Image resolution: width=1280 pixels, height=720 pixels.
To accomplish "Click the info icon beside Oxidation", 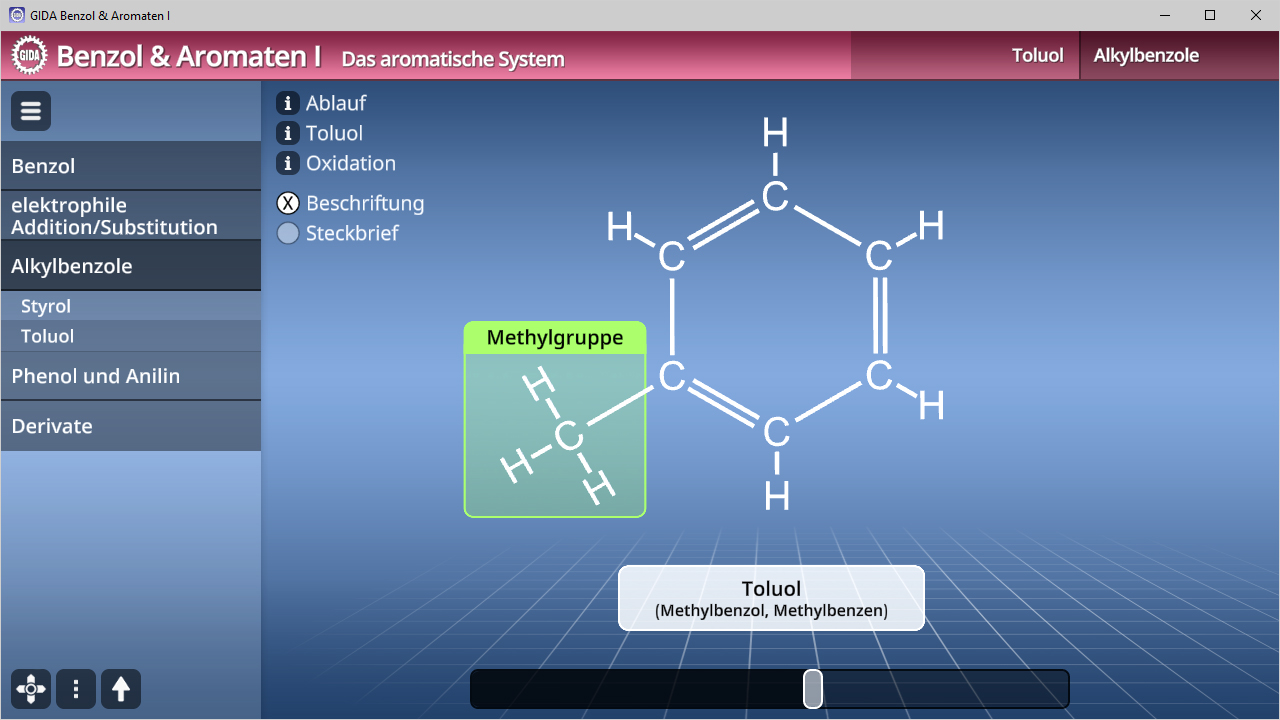I will pos(288,163).
